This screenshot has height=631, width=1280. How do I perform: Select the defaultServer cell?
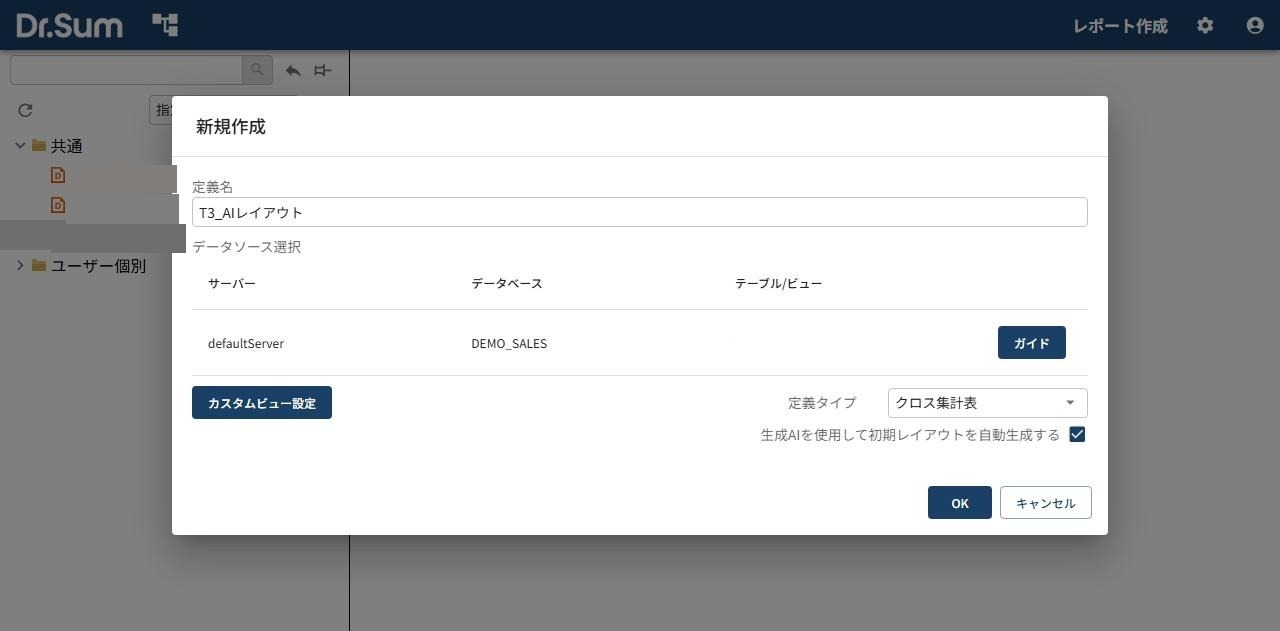[x=246, y=343]
